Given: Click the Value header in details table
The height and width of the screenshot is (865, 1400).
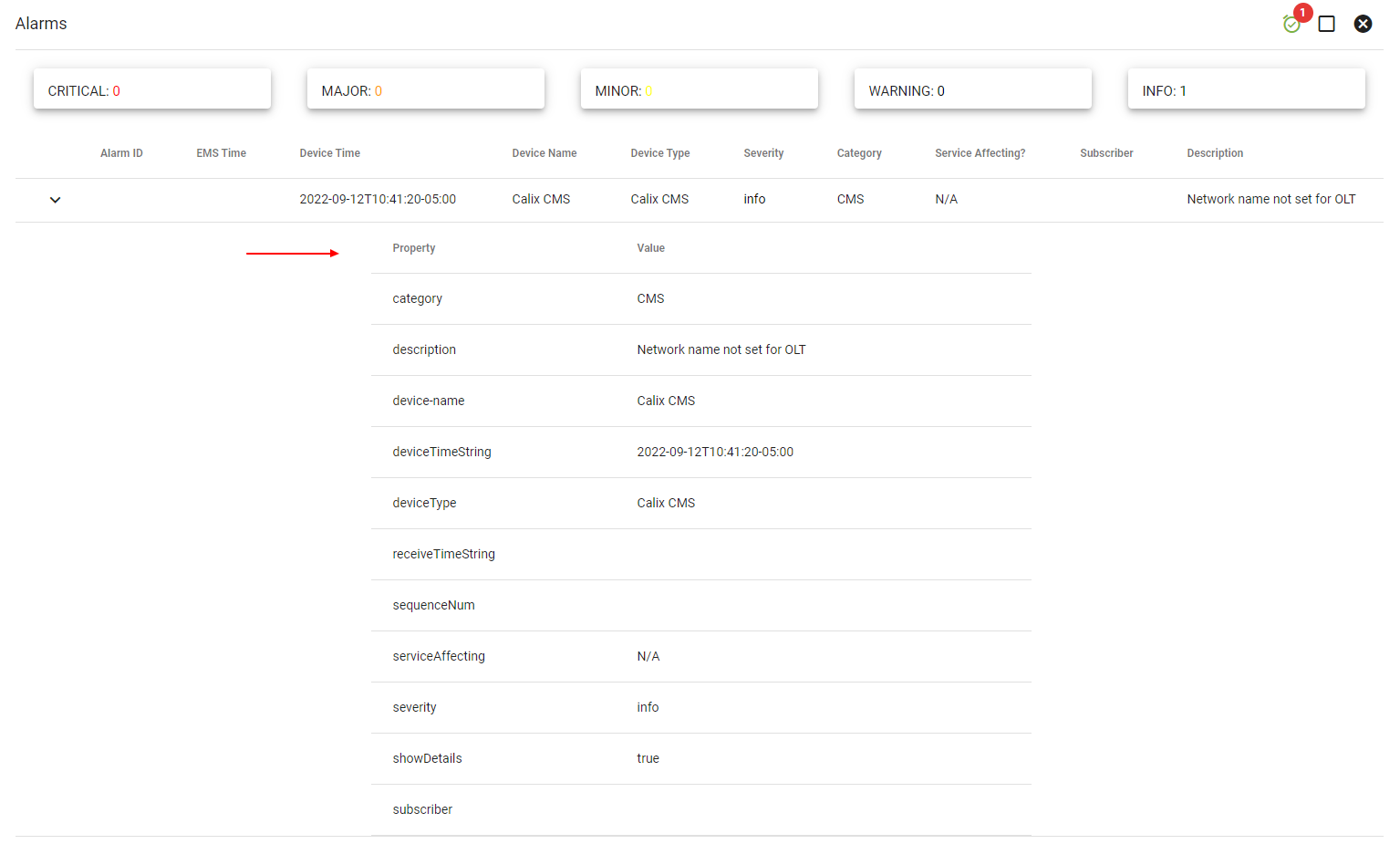Looking at the screenshot, I should point(651,248).
